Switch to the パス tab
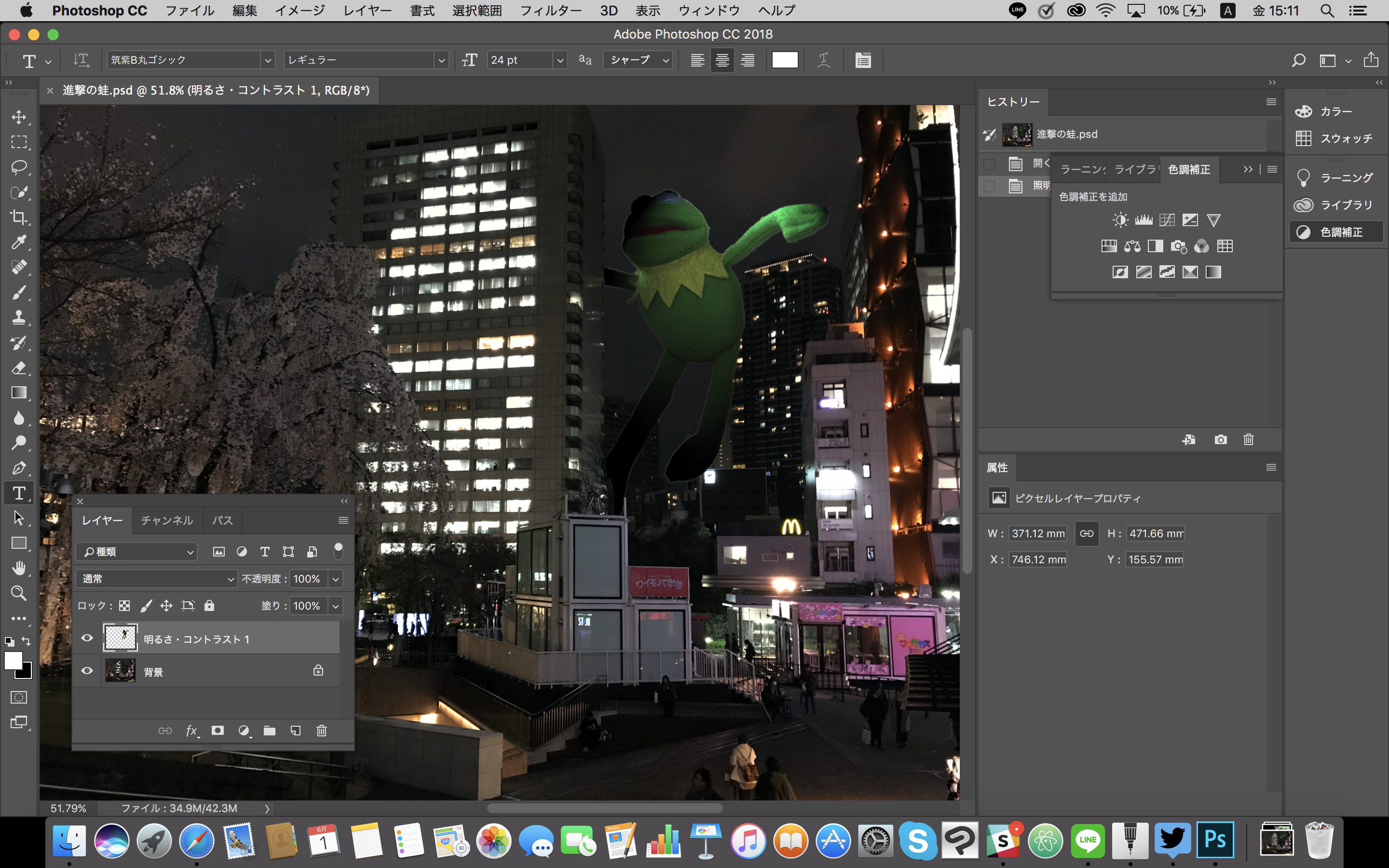 point(222,520)
